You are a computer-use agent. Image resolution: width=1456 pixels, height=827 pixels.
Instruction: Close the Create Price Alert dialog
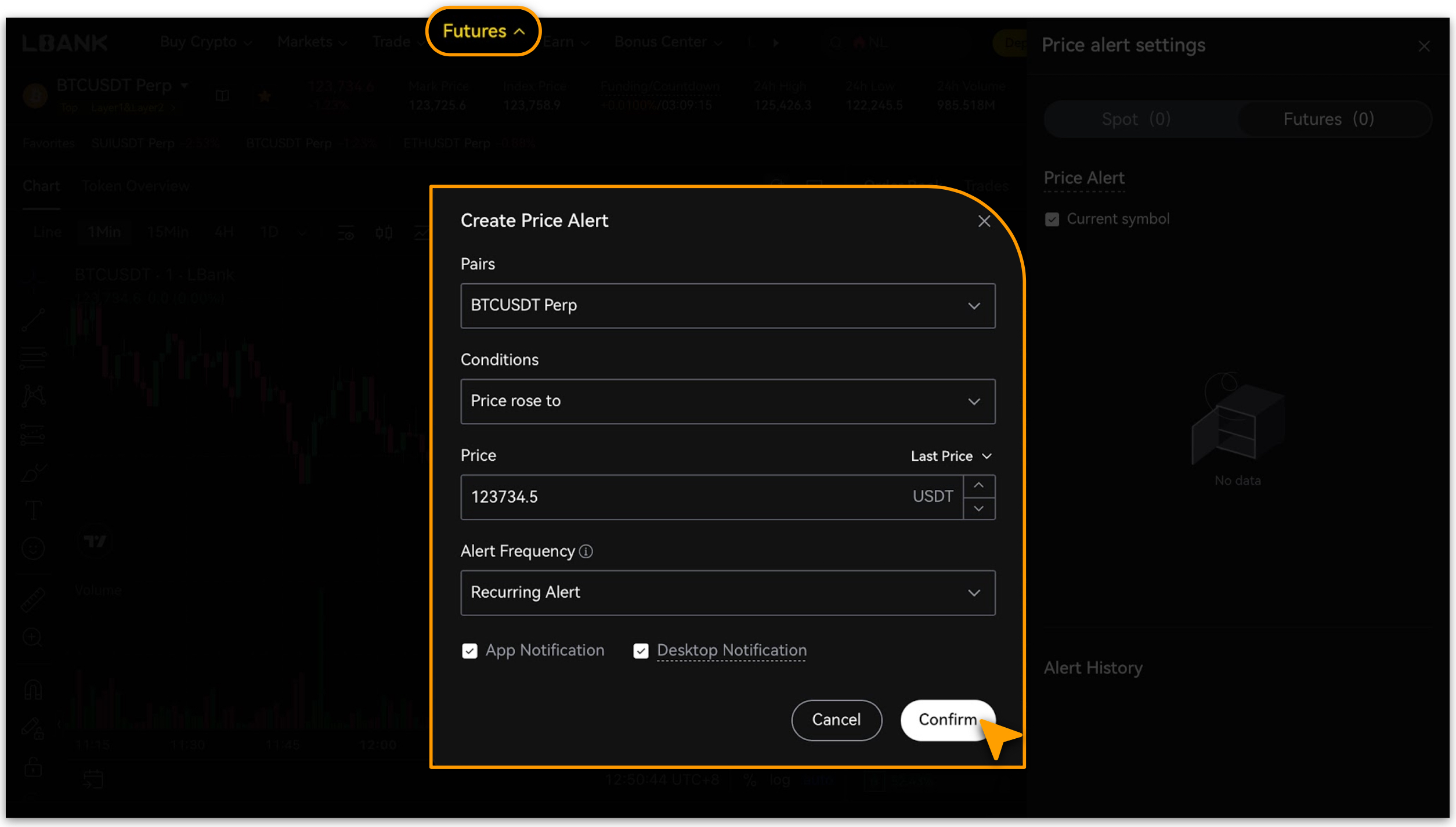click(x=984, y=221)
